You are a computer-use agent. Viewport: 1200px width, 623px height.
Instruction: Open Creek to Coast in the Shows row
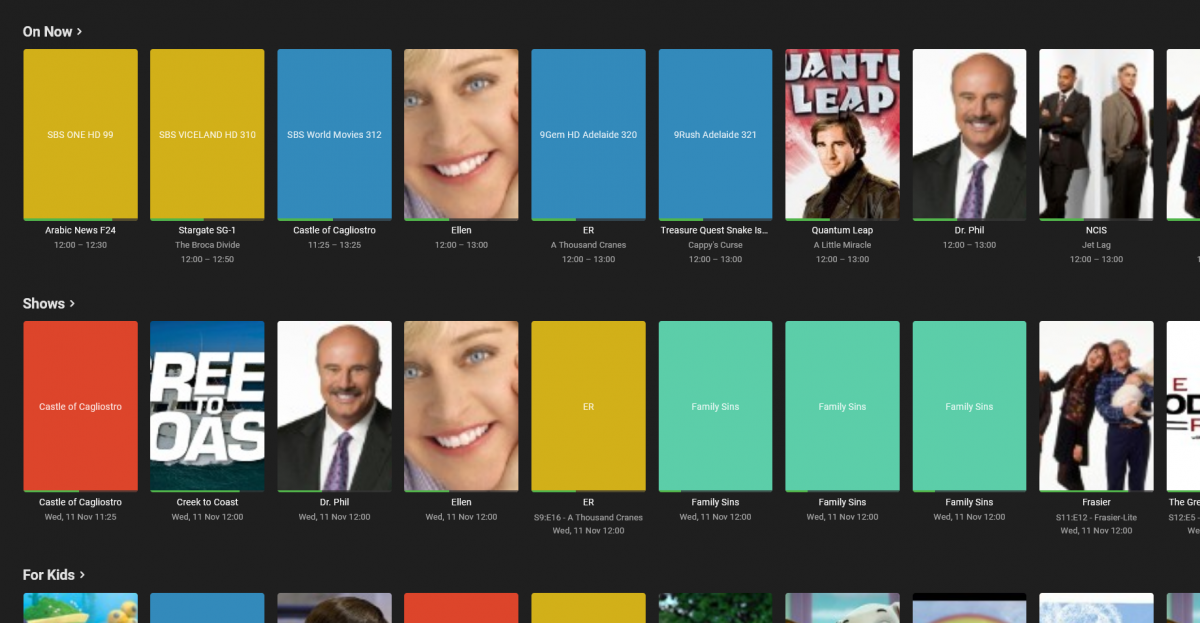coord(207,406)
